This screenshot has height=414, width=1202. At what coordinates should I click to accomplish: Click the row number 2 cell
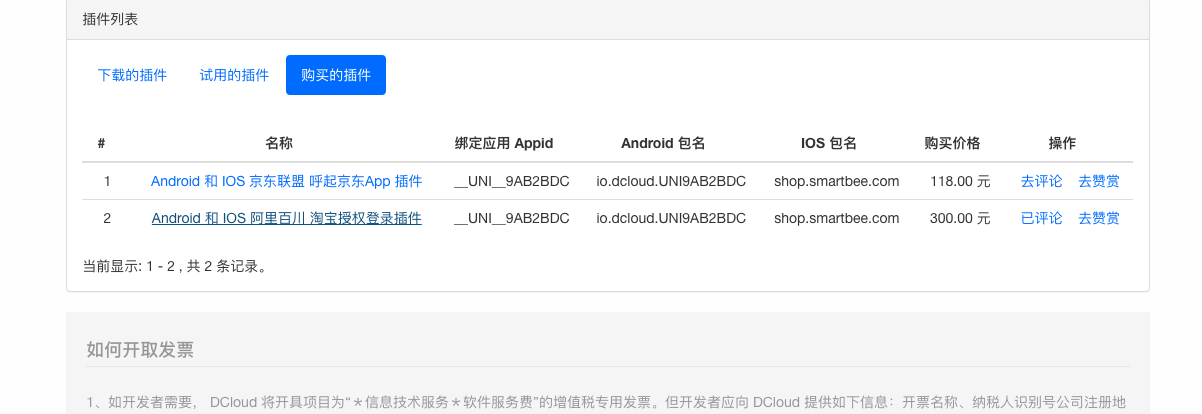point(107,217)
